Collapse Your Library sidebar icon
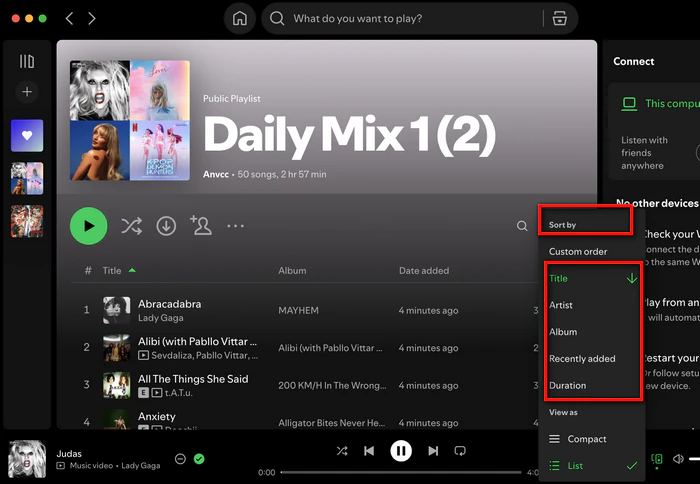700x484 pixels. (27, 61)
